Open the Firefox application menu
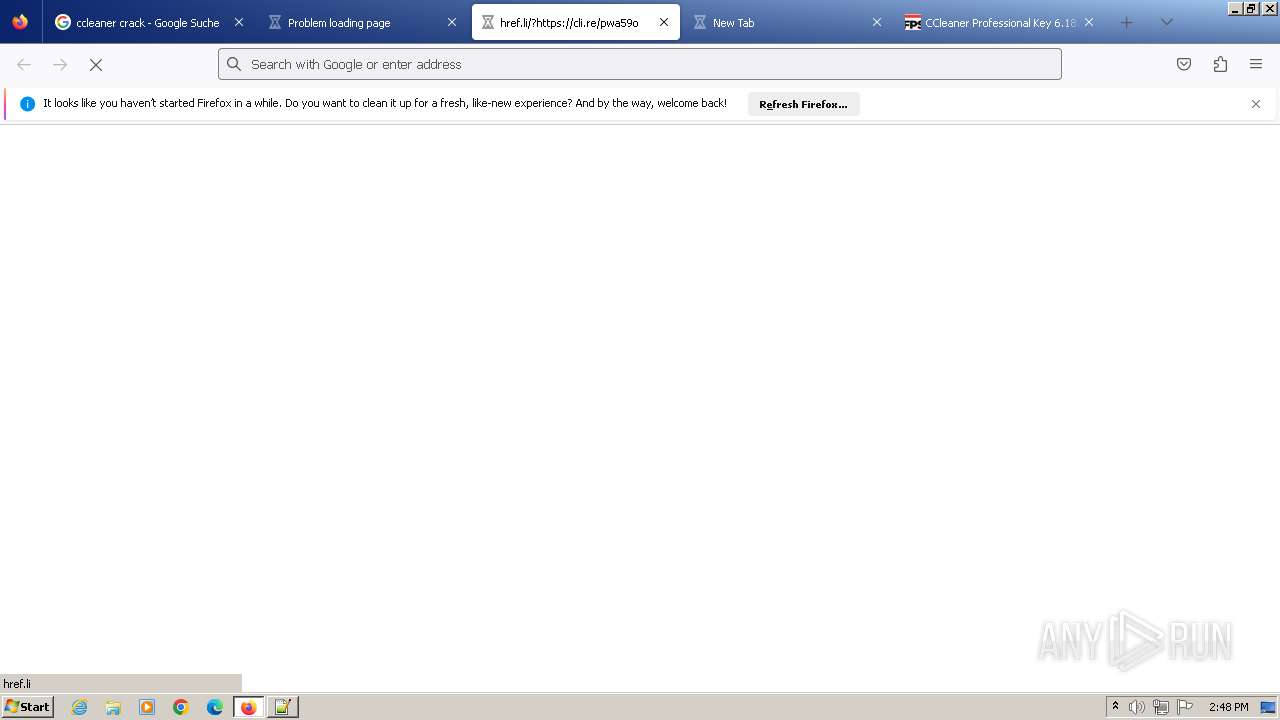The width and height of the screenshot is (1280, 720). pyautogui.click(x=1256, y=64)
